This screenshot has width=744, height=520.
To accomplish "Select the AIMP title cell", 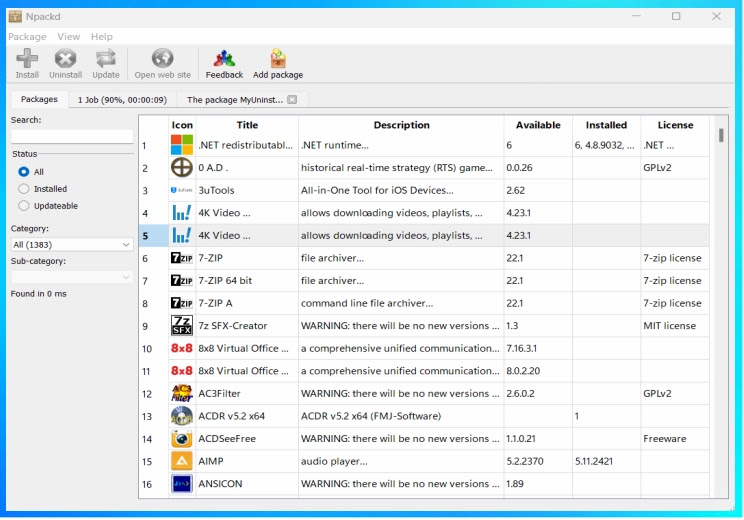I will pyautogui.click(x=247, y=461).
